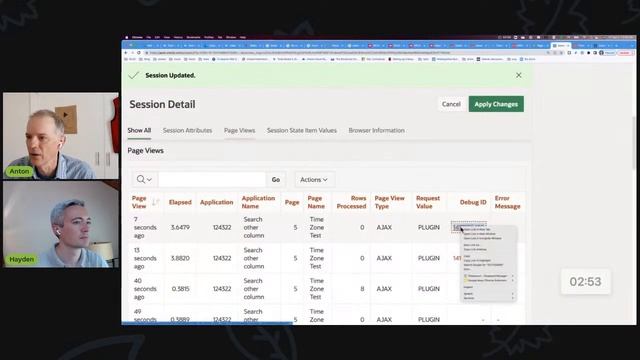
Task: Open Services submenu in context menu
Action: coord(488,298)
